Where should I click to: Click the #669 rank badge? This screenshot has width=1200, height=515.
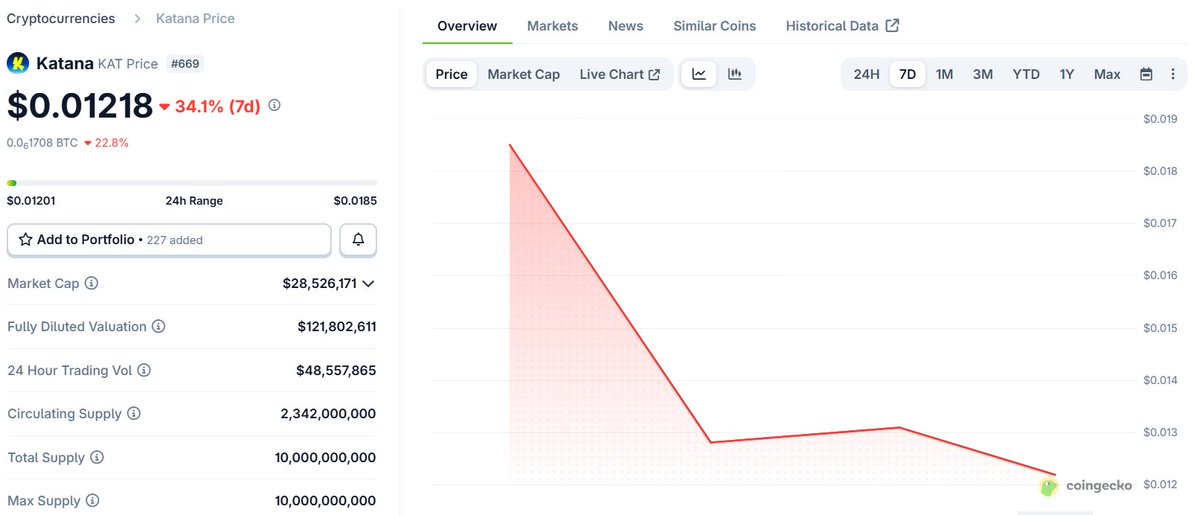[186, 63]
